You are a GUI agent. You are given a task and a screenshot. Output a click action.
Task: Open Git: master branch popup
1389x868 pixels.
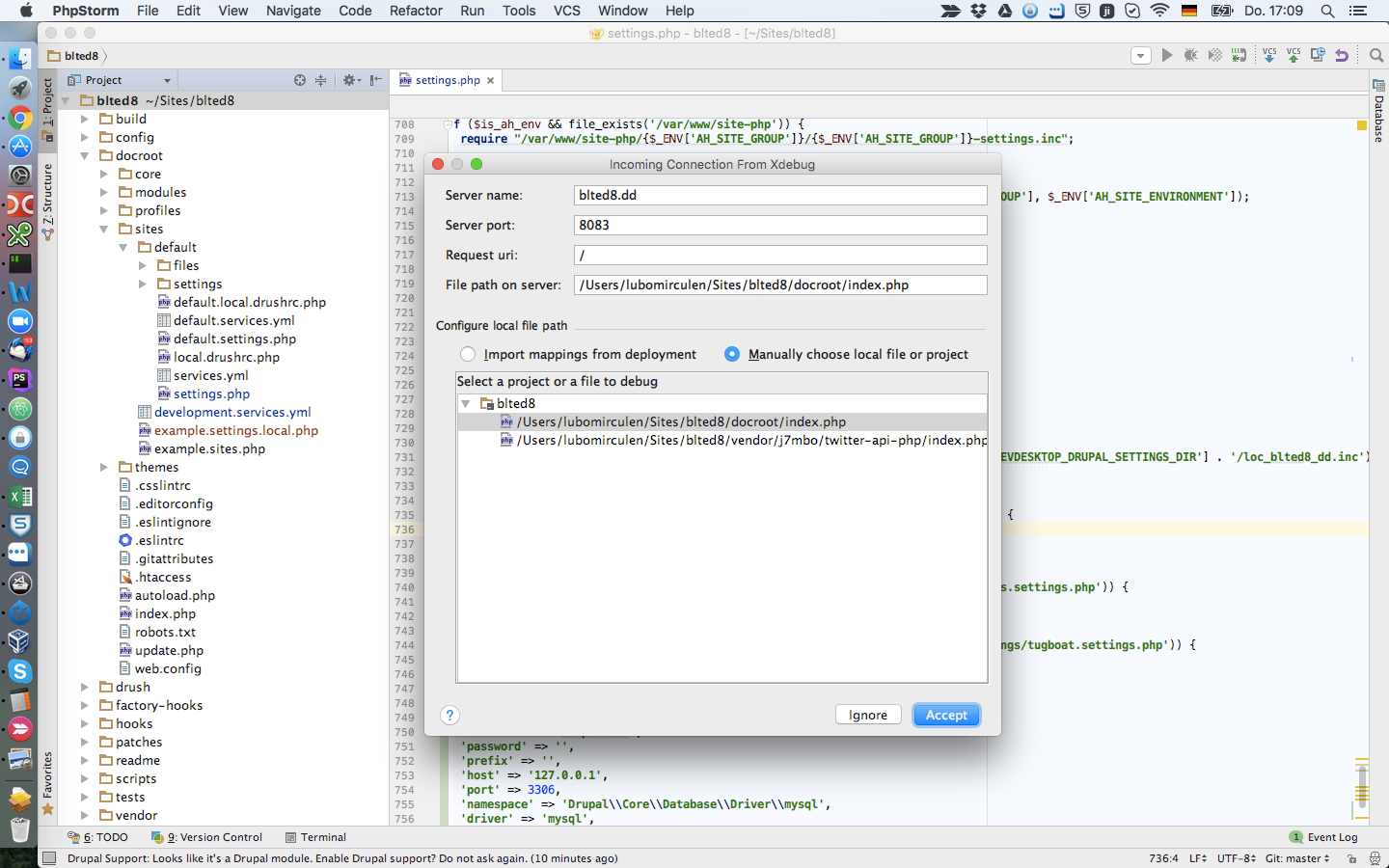click(1297, 858)
